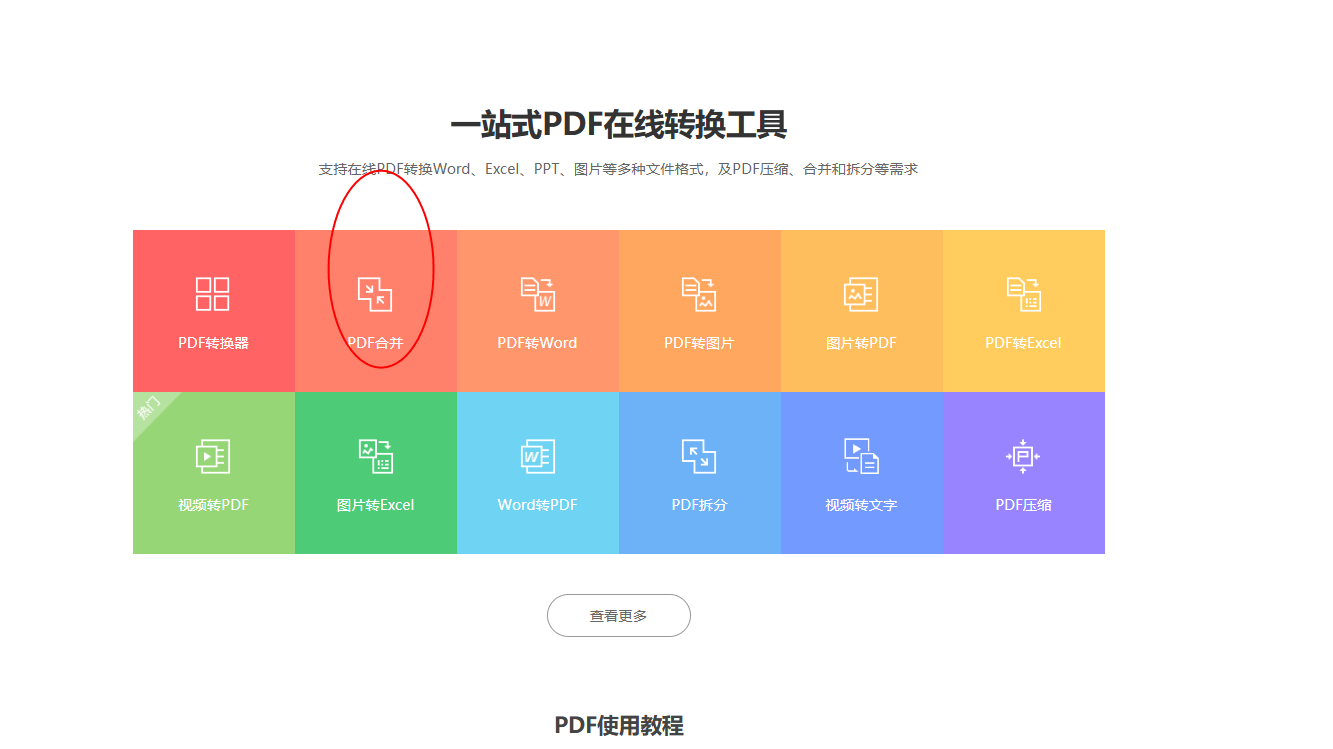Select the PDF合并 merge icon
1333x749 pixels.
coord(375,294)
